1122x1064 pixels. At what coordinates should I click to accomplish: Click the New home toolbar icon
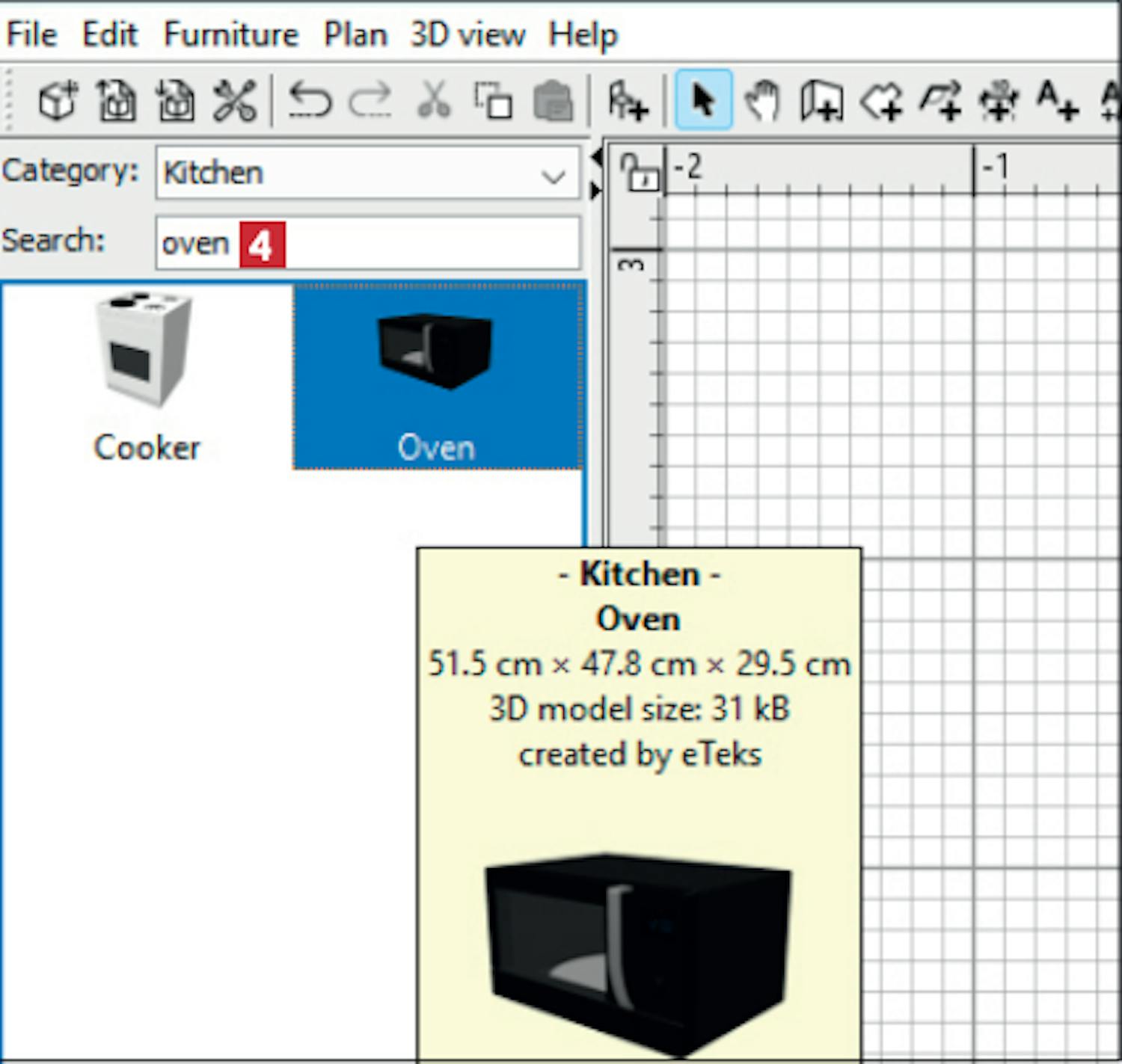(58, 101)
